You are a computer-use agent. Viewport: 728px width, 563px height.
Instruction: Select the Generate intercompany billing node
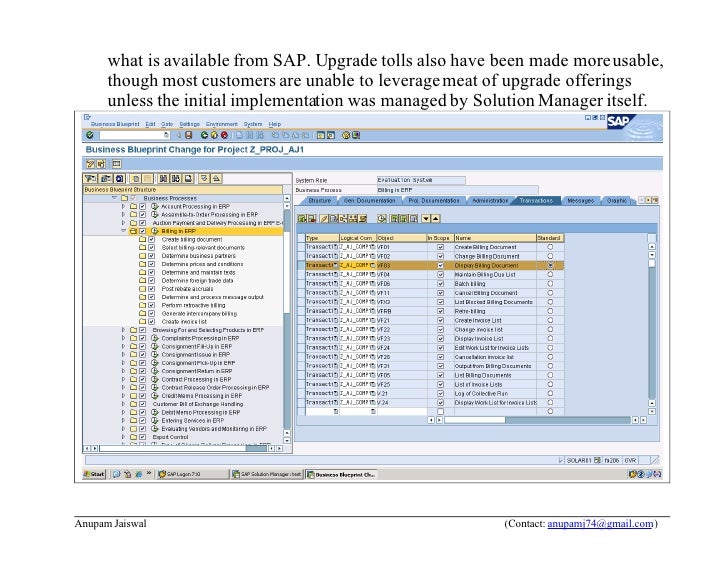pyautogui.click(x=199, y=314)
